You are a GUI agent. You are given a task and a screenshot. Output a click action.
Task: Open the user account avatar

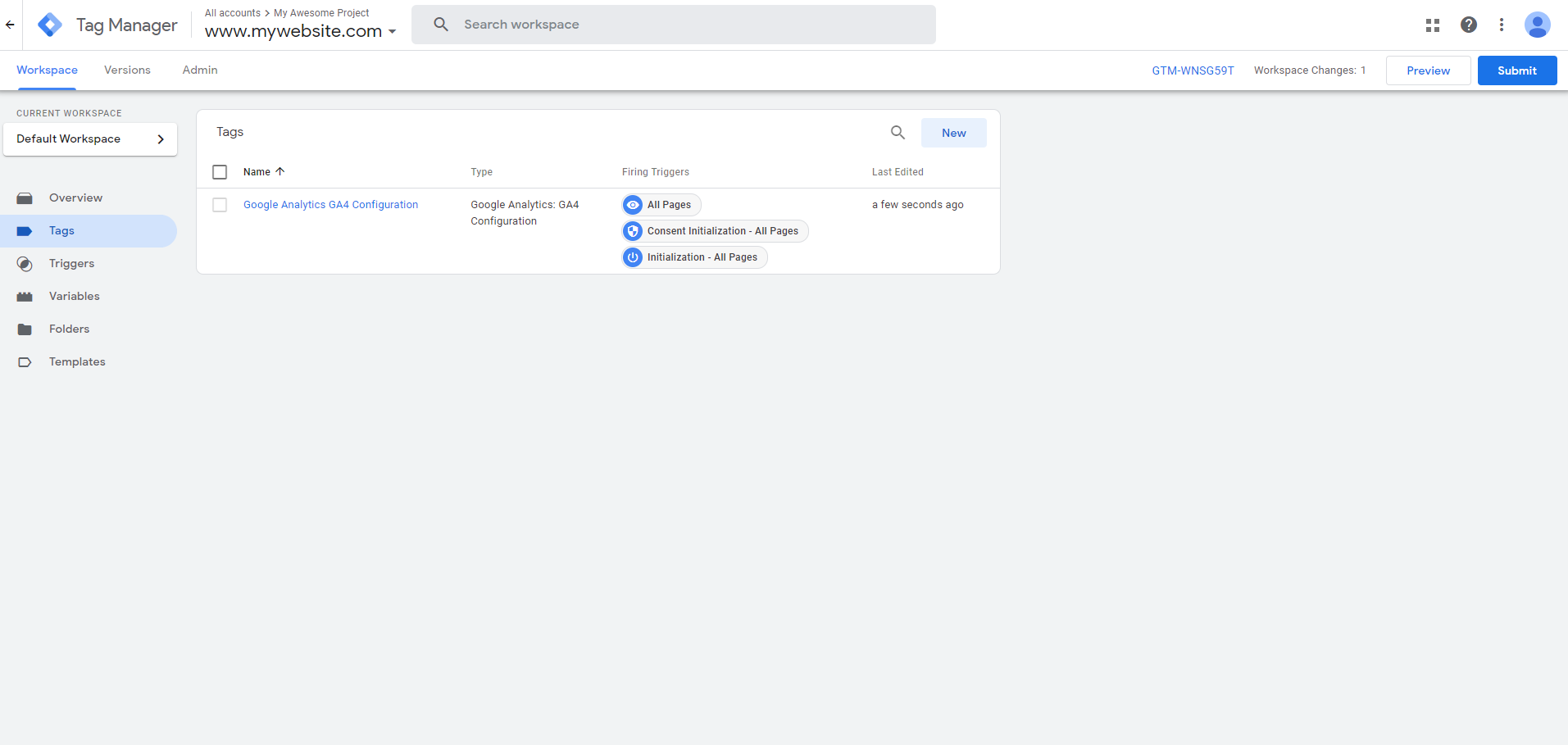point(1537,25)
